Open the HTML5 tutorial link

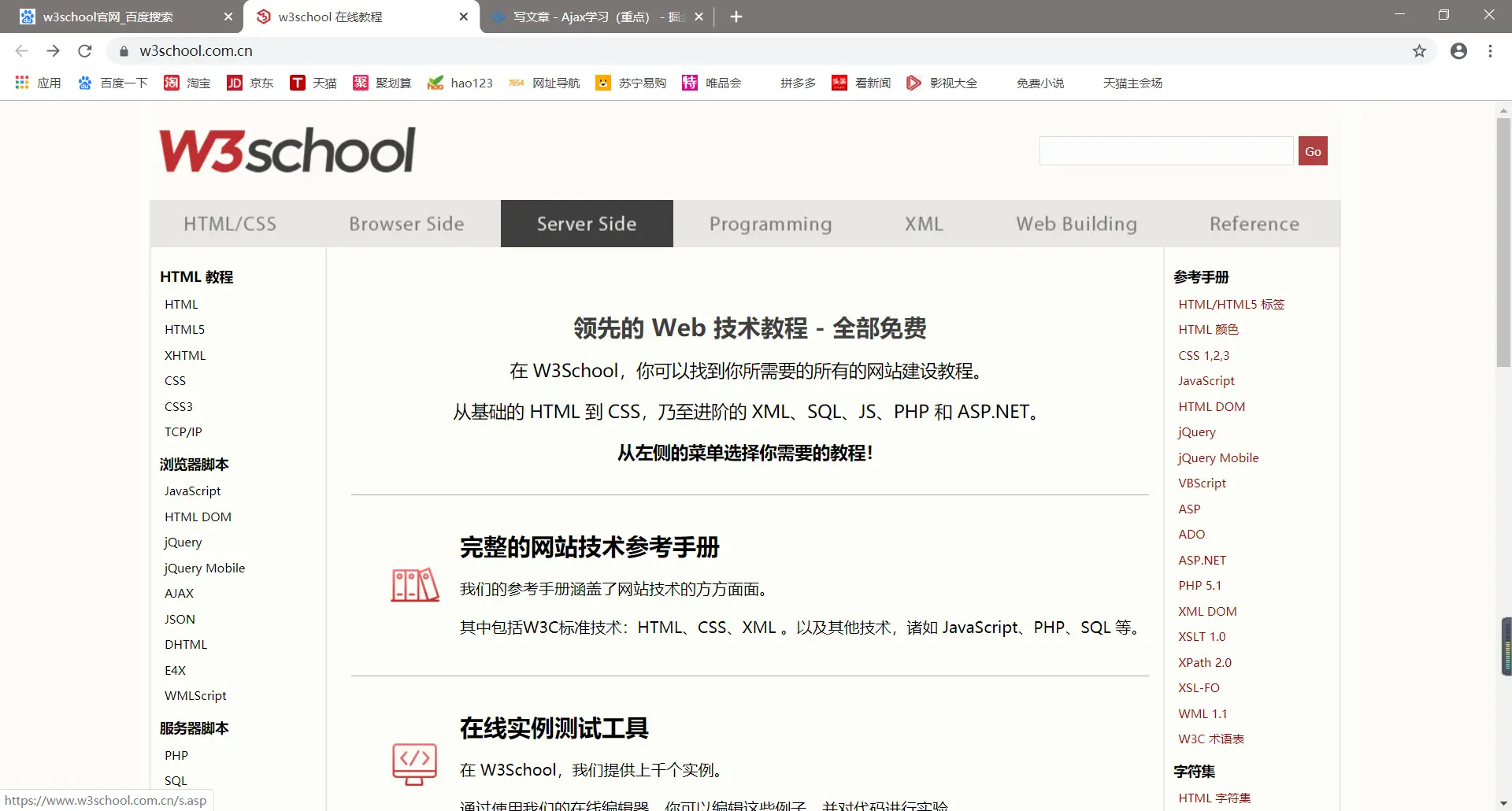[184, 330]
